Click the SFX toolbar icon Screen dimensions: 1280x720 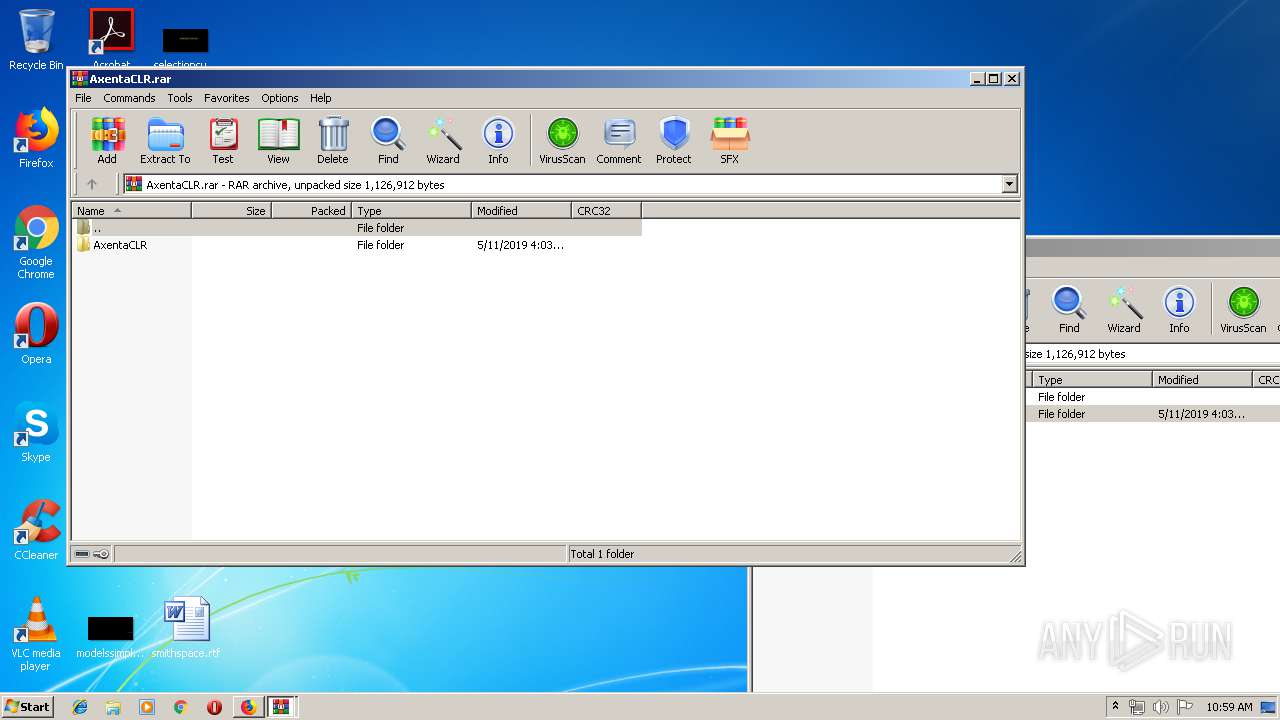(x=730, y=141)
